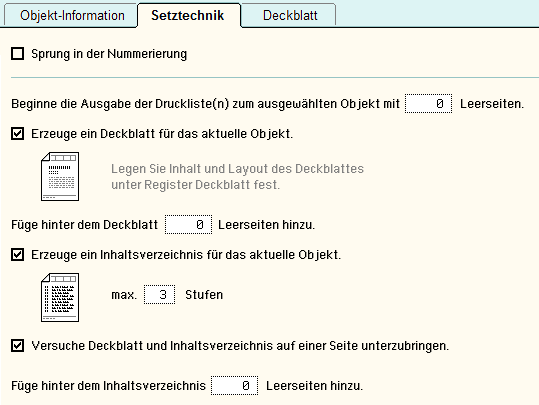Image resolution: width=539 pixels, height=405 pixels.
Task: Uncheck Erzeuge ein Deckblatt checkbox
Action: (x=18, y=133)
